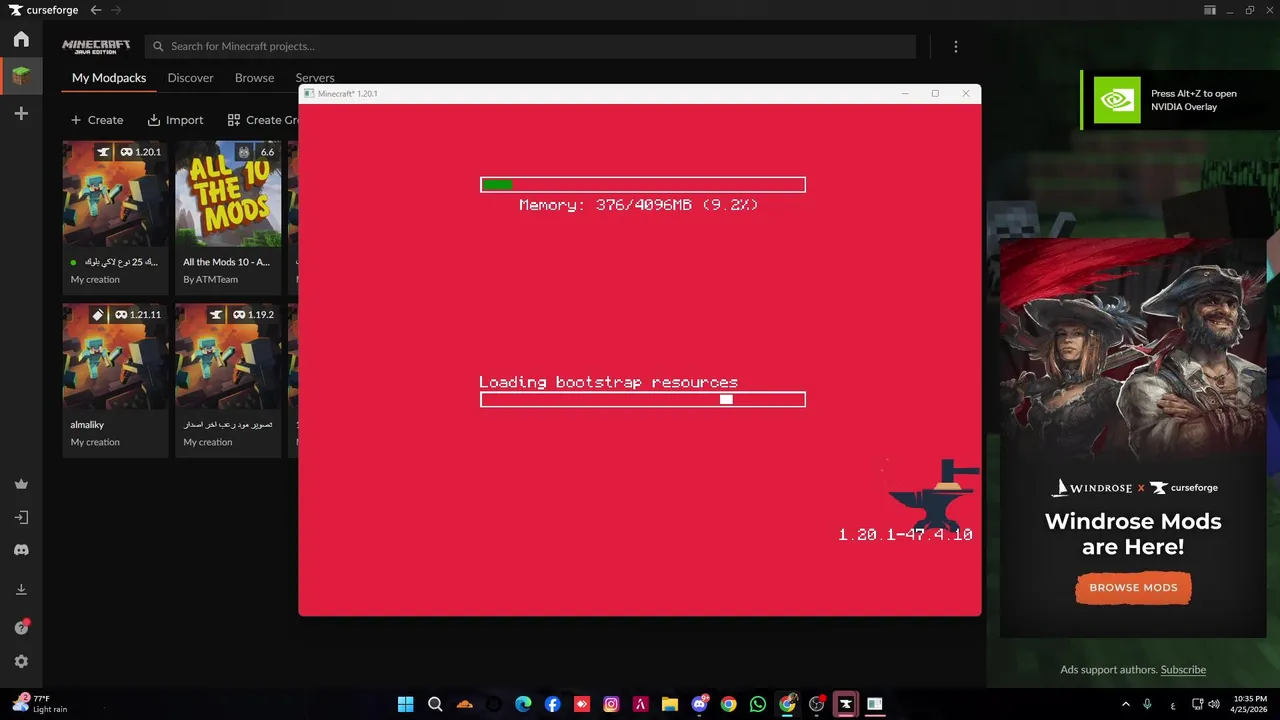Click 'All the Mods 10 - A...' title
Image resolution: width=1280 pixels, height=720 pixels.
point(226,262)
